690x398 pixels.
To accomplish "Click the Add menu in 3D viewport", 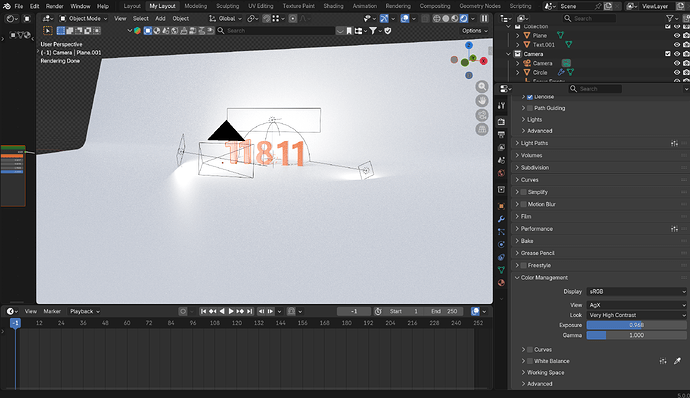I will 160,18.
